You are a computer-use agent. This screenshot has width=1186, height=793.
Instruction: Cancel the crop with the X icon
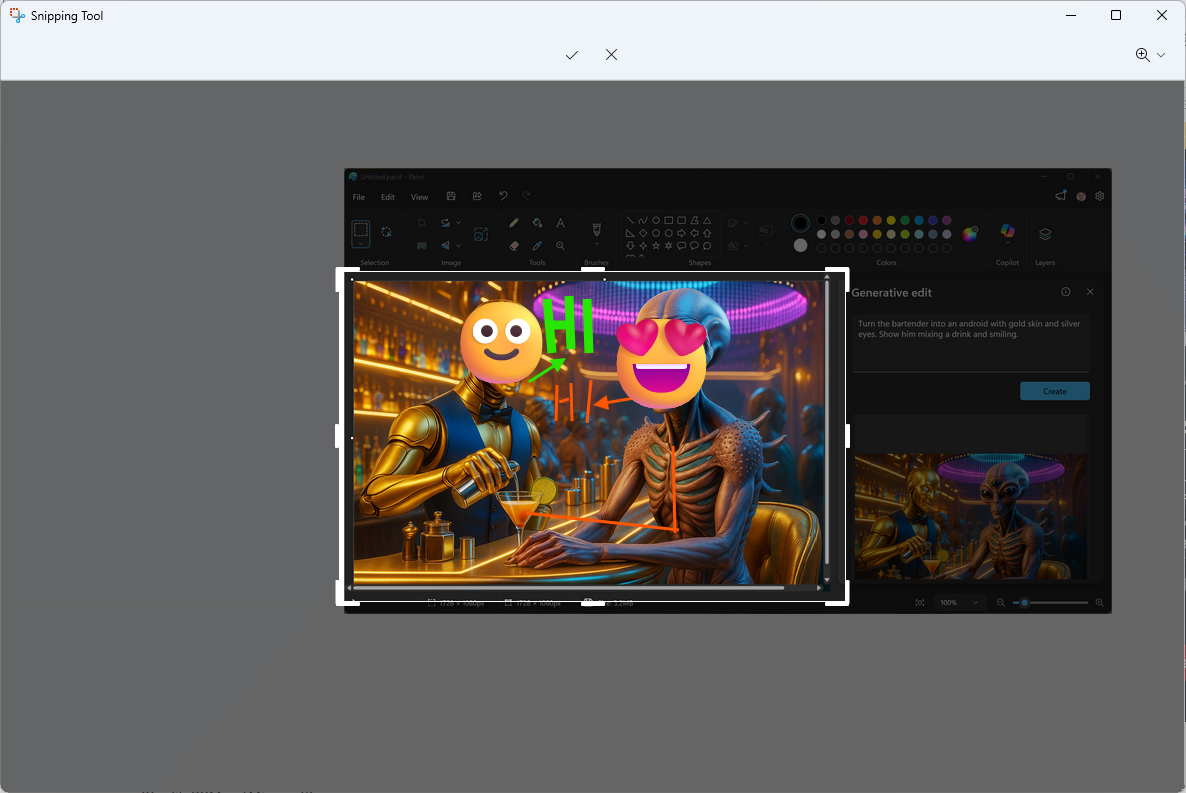[x=611, y=55]
